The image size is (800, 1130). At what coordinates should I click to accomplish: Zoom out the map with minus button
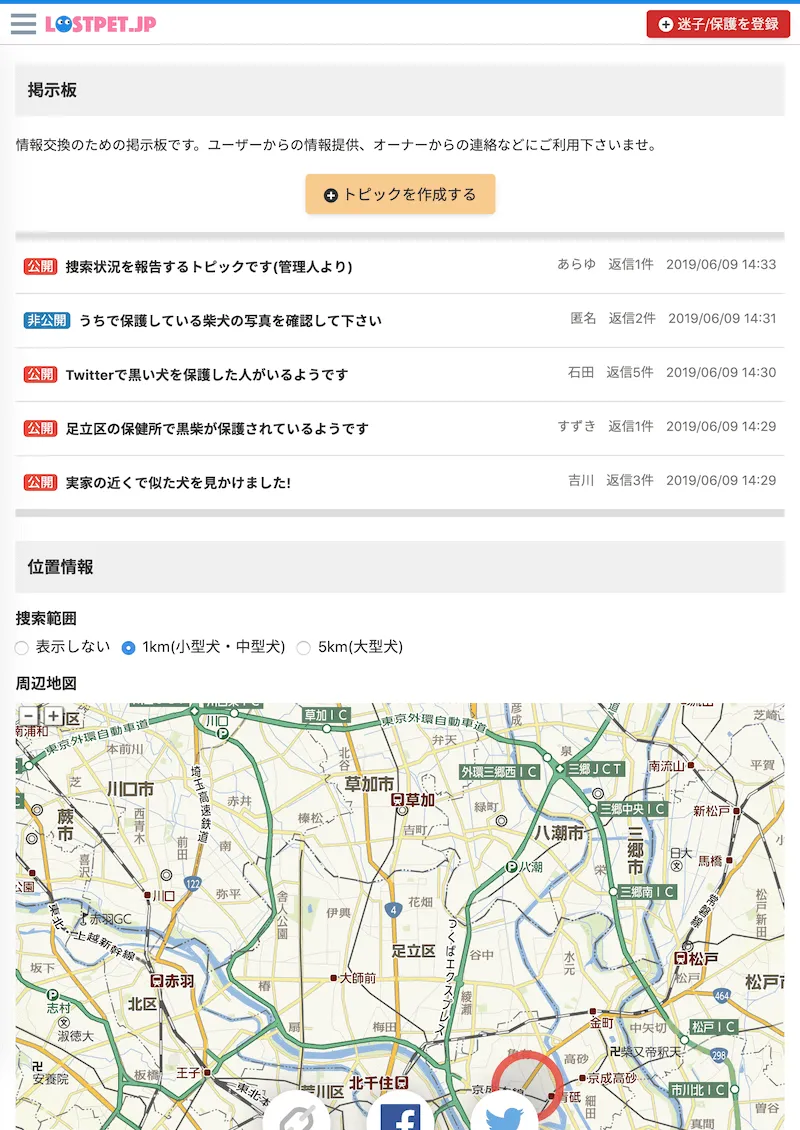pos(29,716)
